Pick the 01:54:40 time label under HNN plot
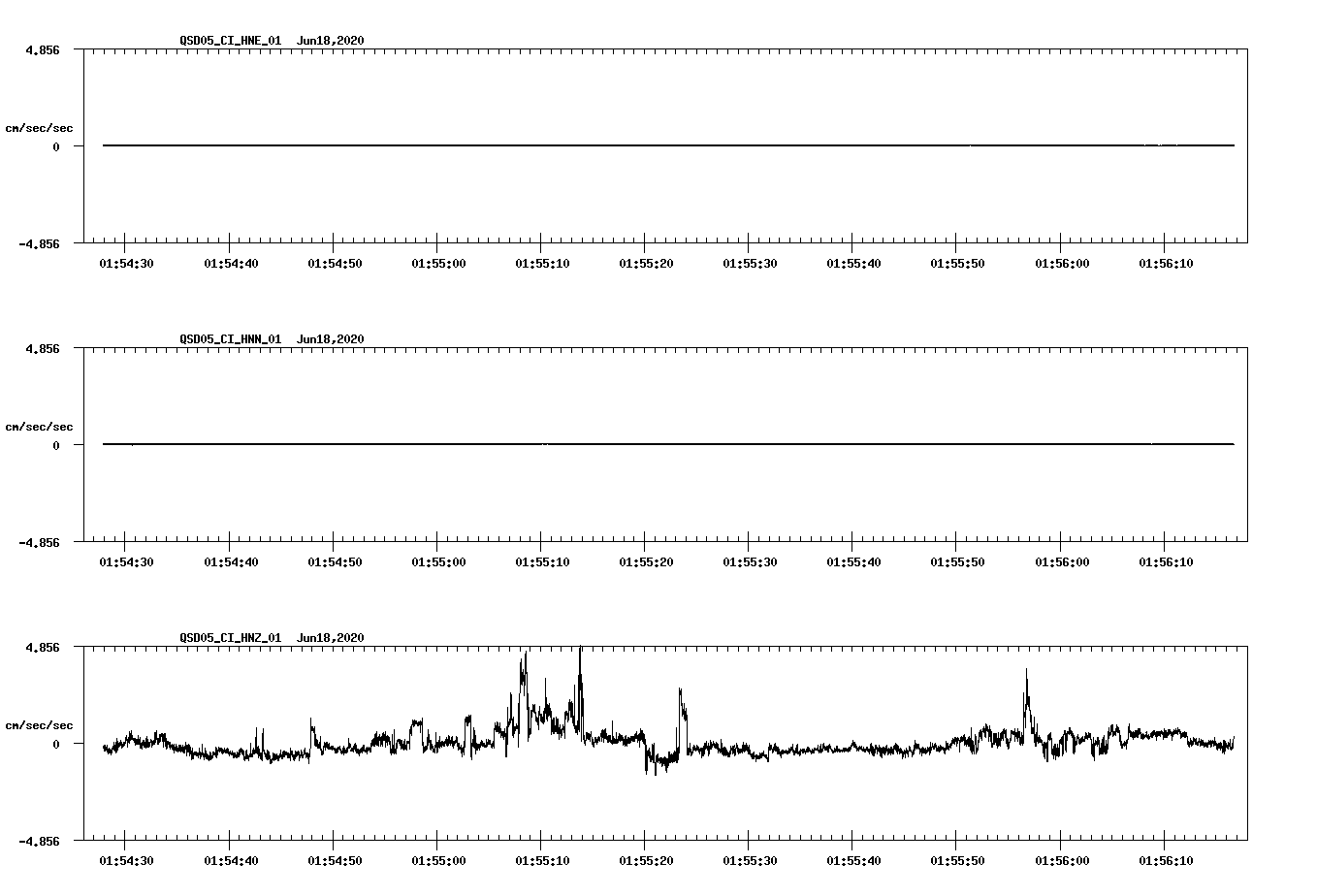 (231, 562)
